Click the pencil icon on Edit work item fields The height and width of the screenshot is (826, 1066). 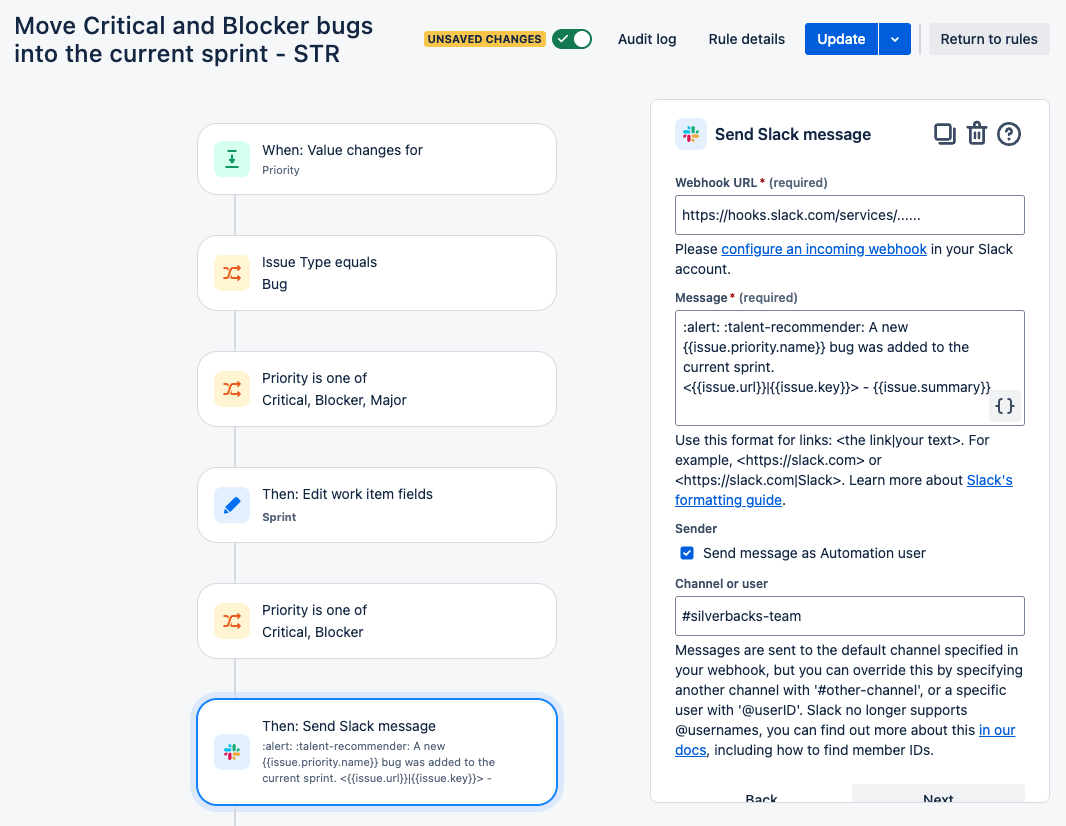point(232,505)
